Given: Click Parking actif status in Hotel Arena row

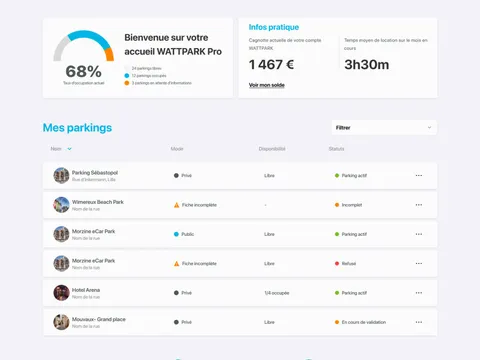Looking at the screenshot, I should pos(354,293).
